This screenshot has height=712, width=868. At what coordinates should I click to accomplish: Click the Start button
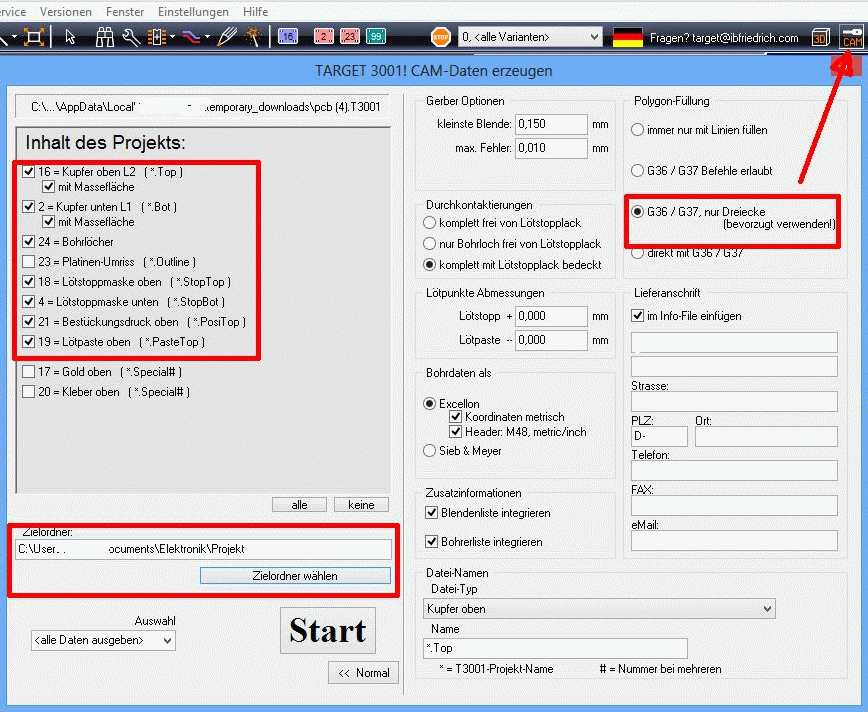pyautogui.click(x=328, y=631)
